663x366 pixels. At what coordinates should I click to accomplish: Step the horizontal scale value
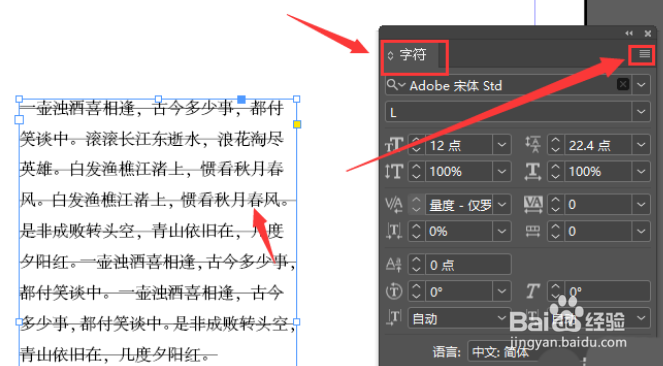(x=555, y=172)
